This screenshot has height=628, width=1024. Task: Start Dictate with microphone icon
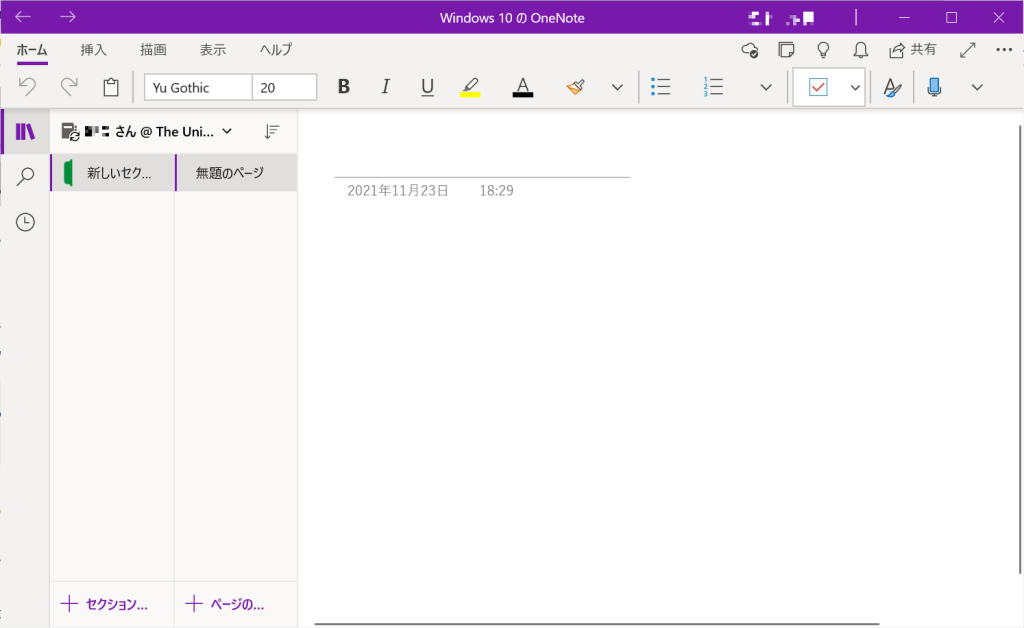[x=935, y=87]
